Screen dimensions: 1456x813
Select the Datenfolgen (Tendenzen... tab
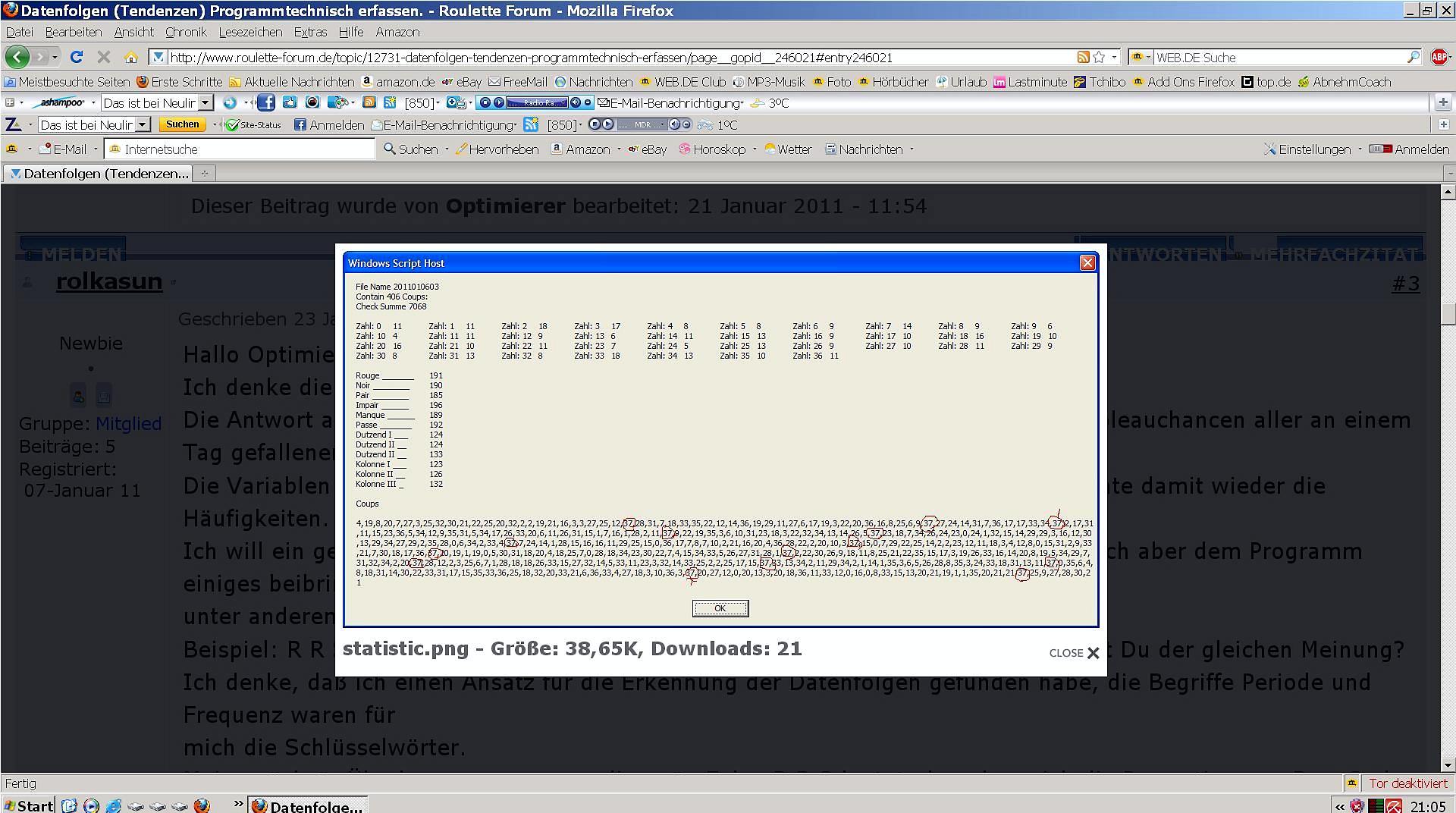(x=99, y=173)
